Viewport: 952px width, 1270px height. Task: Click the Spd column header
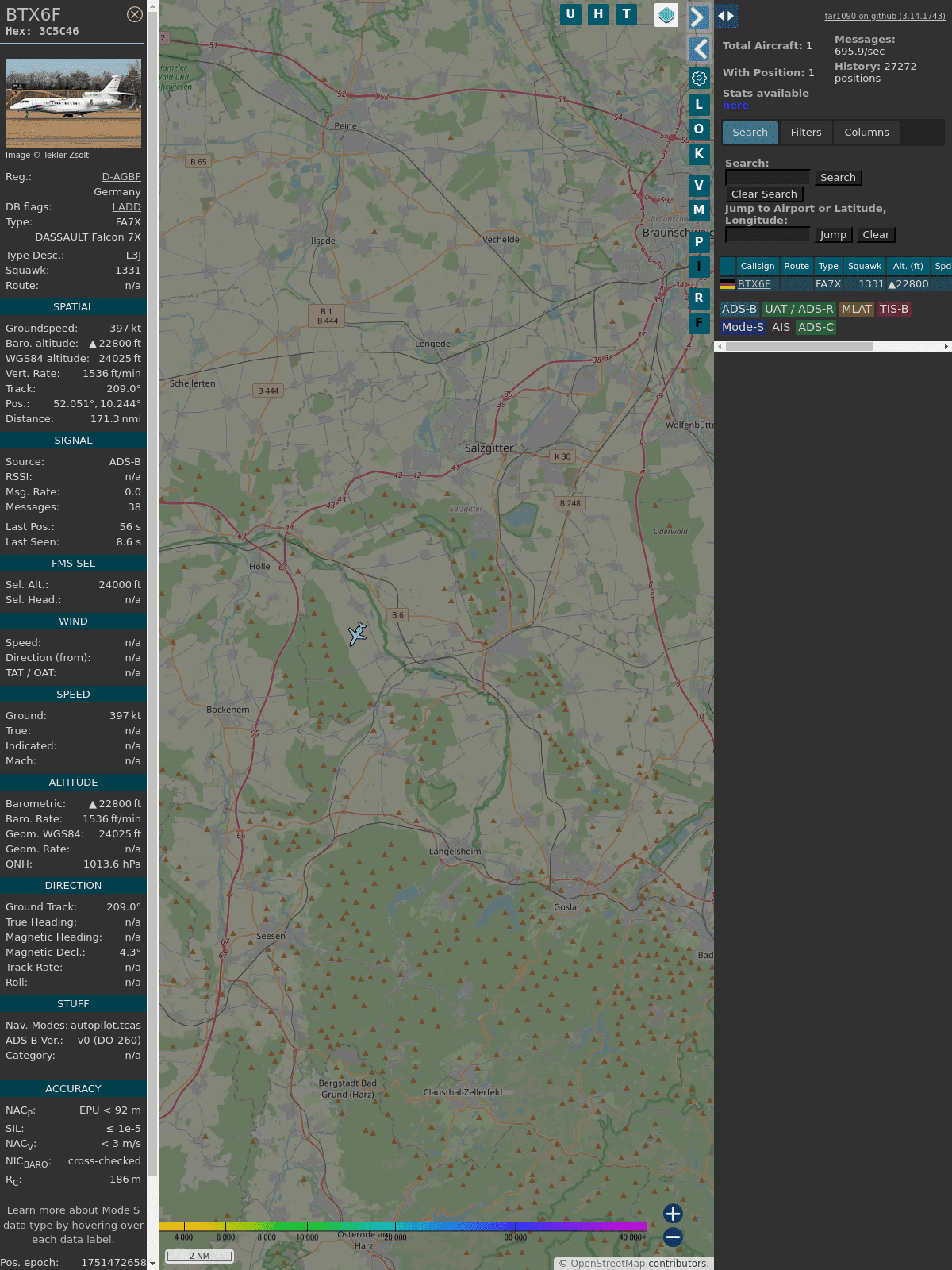click(942, 267)
